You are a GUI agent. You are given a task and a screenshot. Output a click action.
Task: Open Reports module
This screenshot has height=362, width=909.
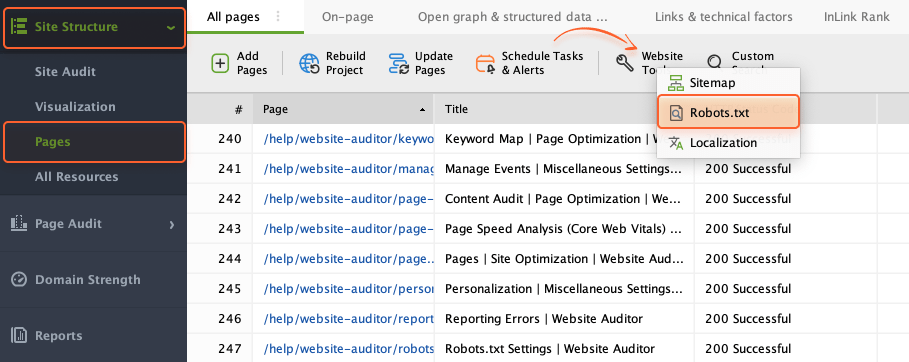(x=59, y=335)
